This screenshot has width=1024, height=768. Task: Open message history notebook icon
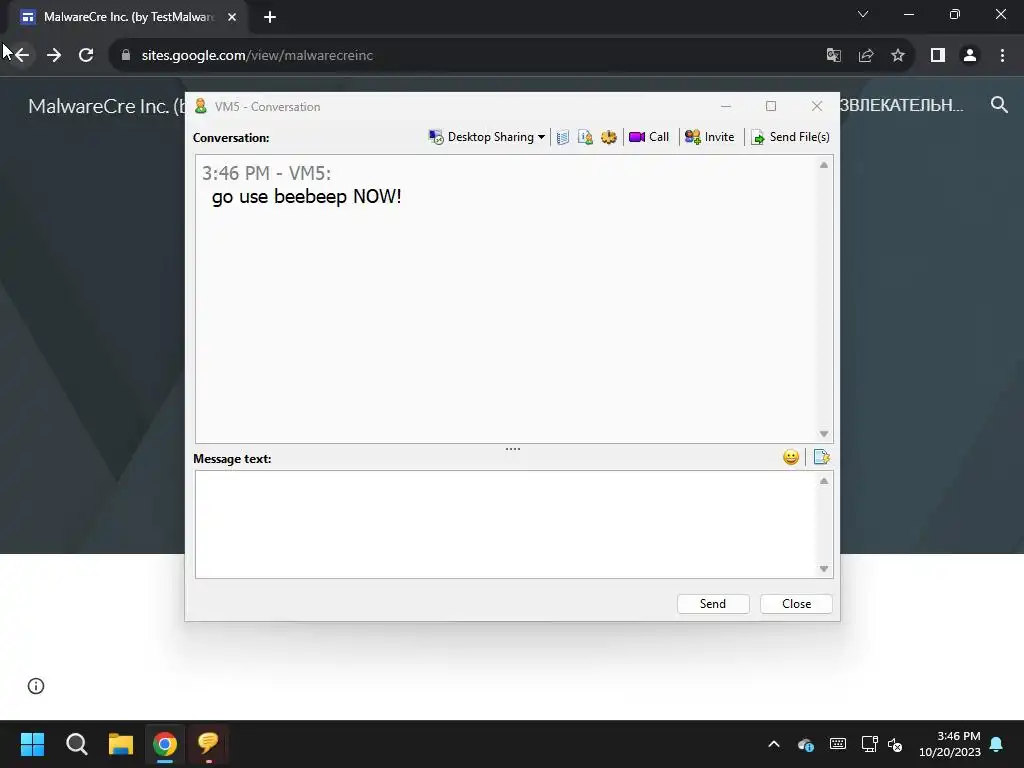pos(562,137)
